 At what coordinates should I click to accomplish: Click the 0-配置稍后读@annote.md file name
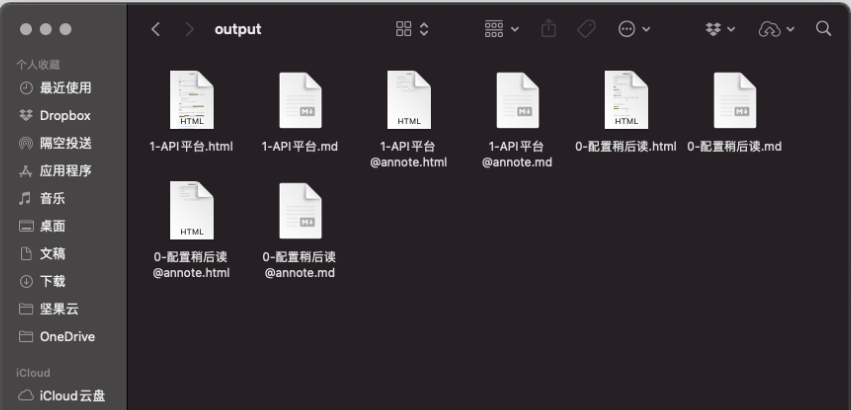point(300,264)
